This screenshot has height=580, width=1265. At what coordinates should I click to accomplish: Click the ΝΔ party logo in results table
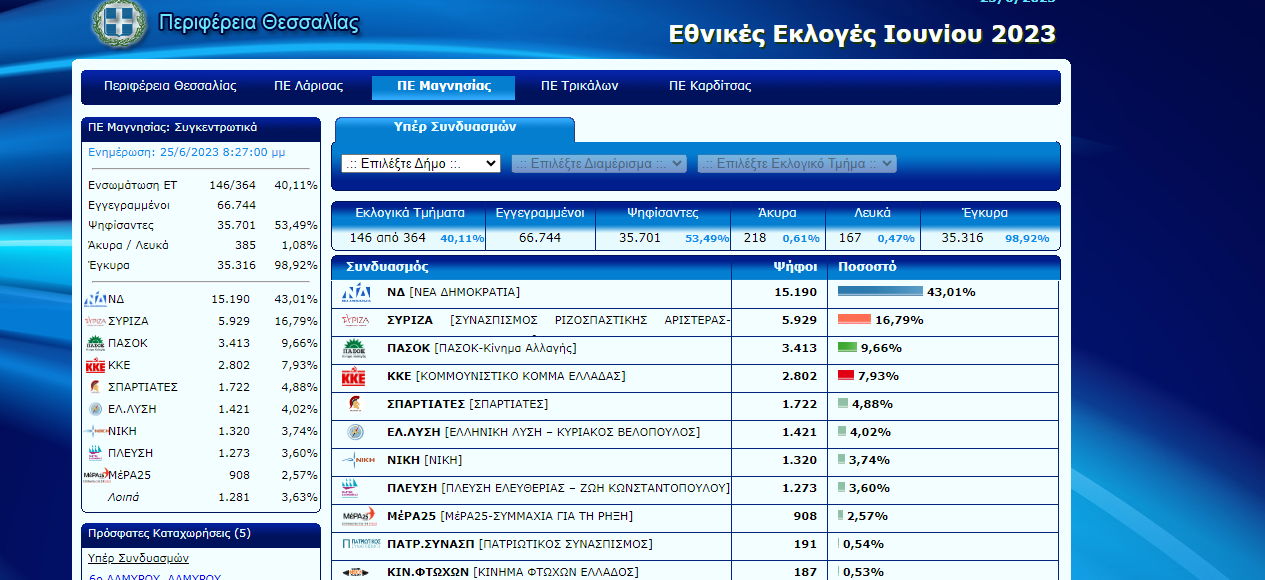(356, 293)
